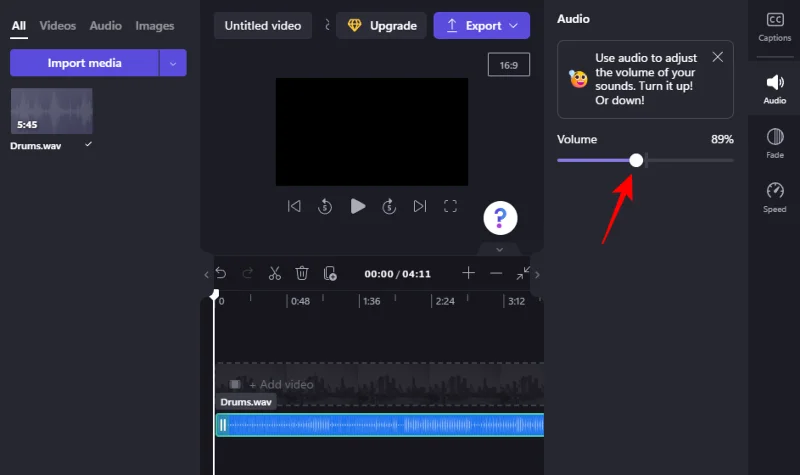Duplicate the clip using the copy-plus icon

(x=330, y=273)
